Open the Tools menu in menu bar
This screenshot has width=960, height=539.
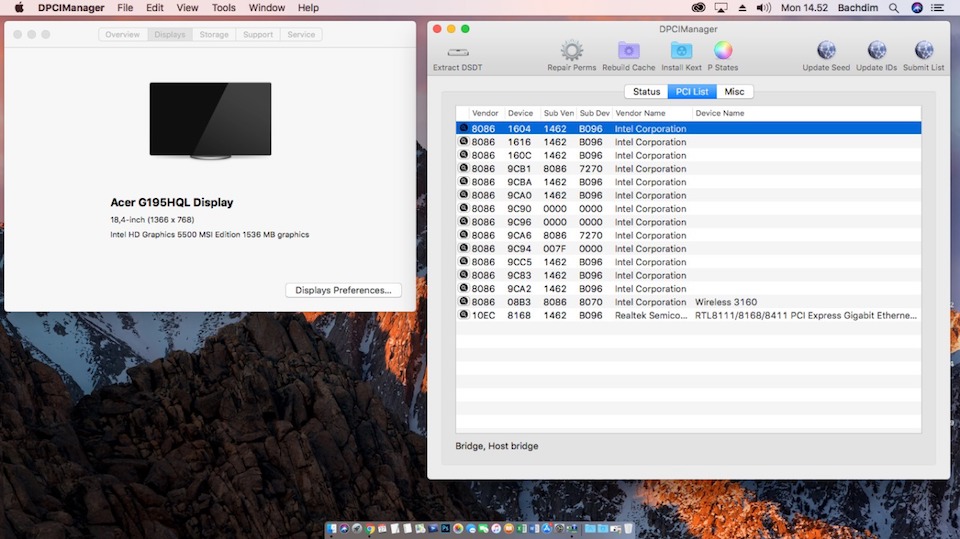coord(224,8)
